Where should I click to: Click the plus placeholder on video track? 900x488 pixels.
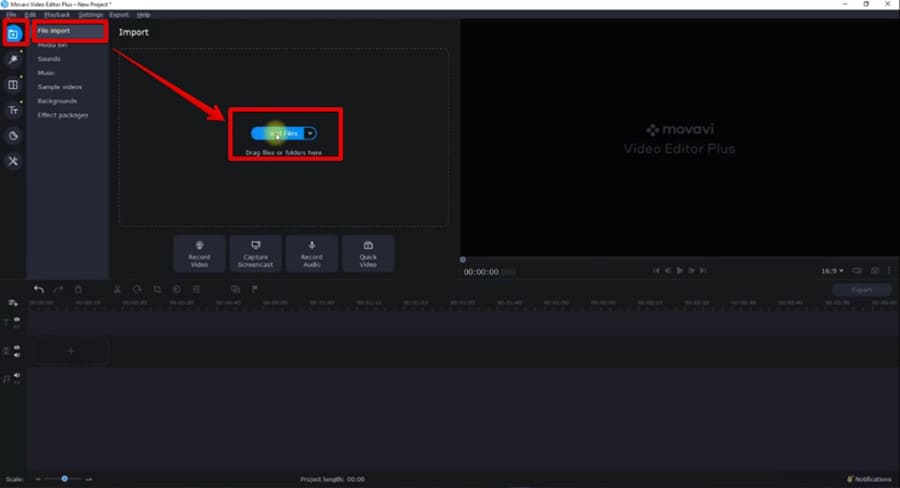pyautogui.click(x=71, y=351)
